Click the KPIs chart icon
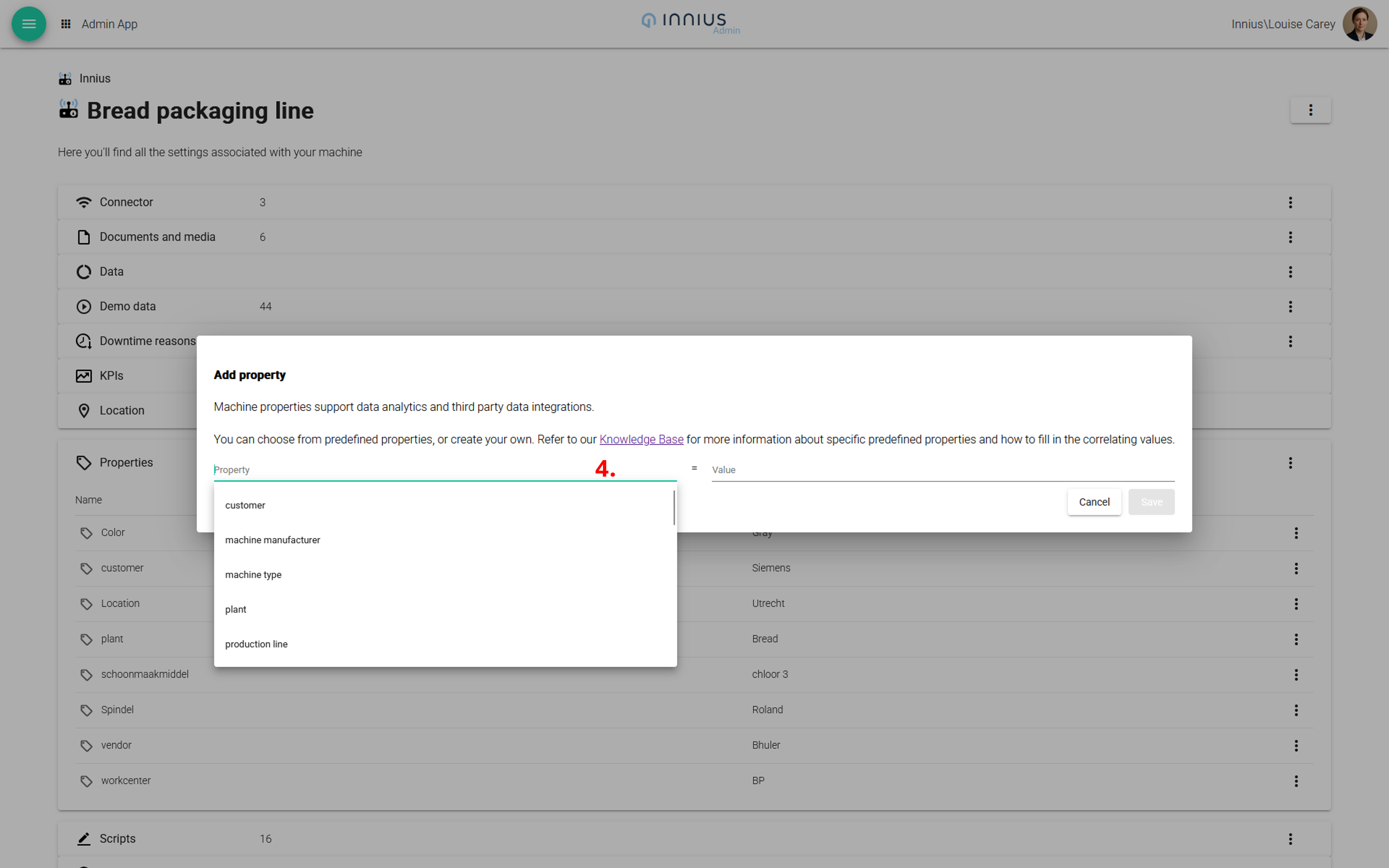Viewport: 1389px width, 868px height. [84, 376]
